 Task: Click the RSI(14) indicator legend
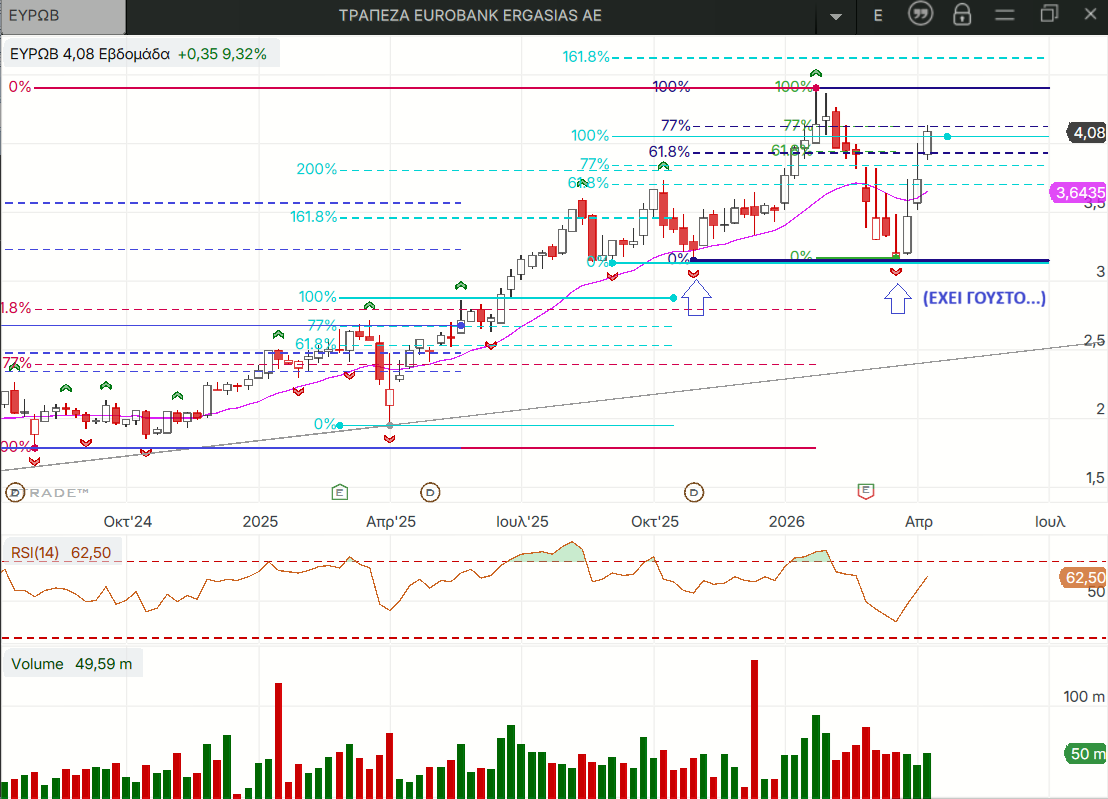(60, 551)
